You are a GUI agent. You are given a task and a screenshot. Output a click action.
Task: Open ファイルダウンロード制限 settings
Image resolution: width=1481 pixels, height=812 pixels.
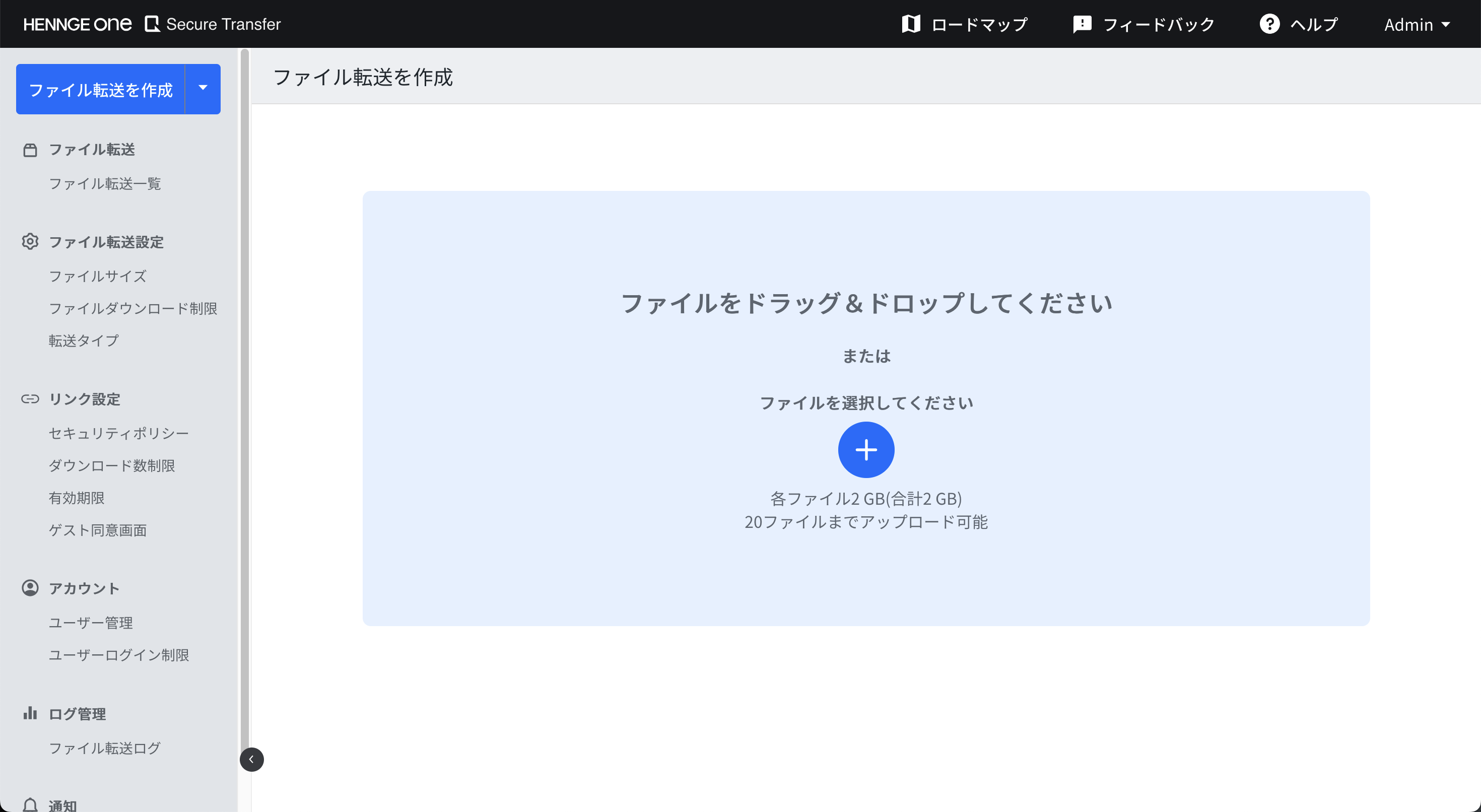pyautogui.click(x=133, y=308)
